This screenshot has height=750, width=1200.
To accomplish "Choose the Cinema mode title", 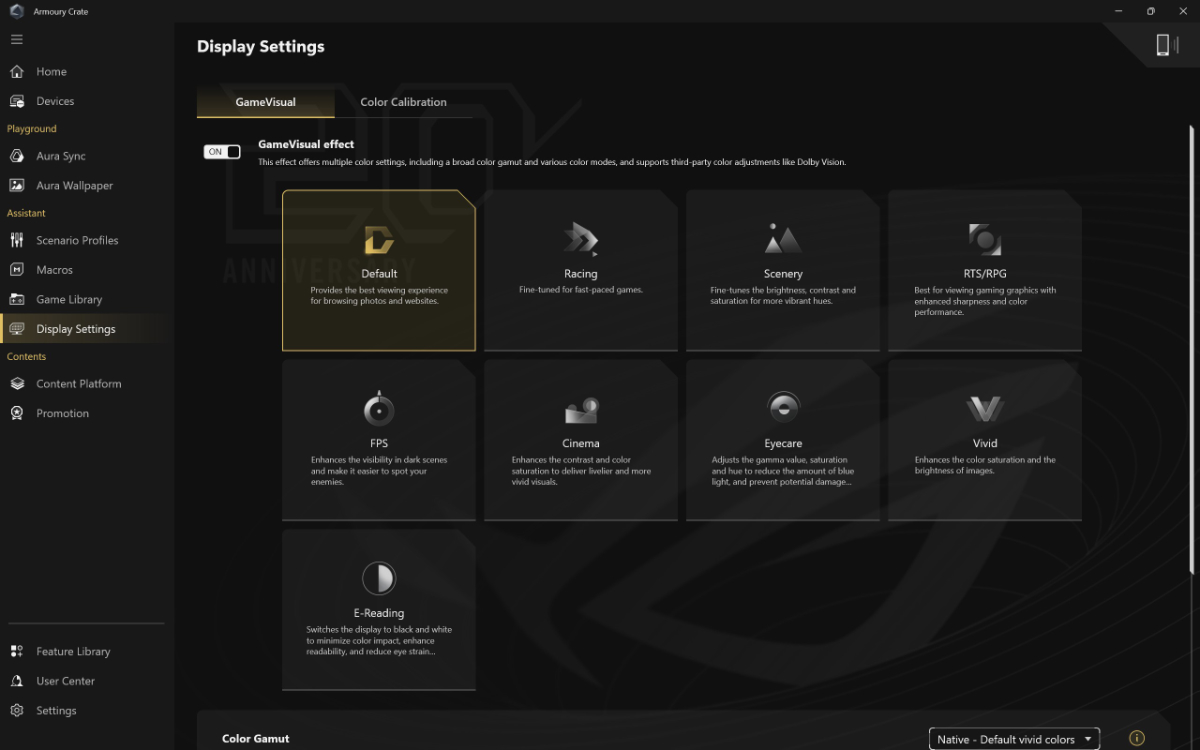I will click(581, 444).
